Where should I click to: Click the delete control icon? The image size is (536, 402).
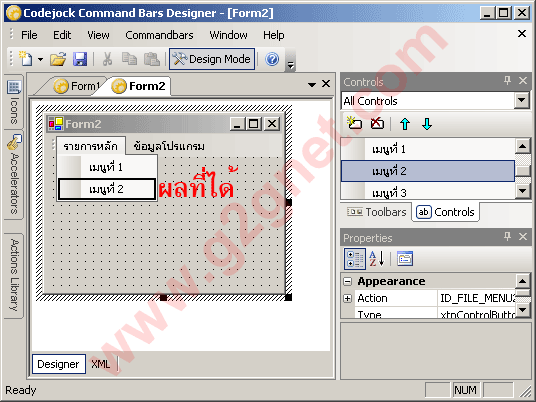pyautogui.click(x=377, y=123)
